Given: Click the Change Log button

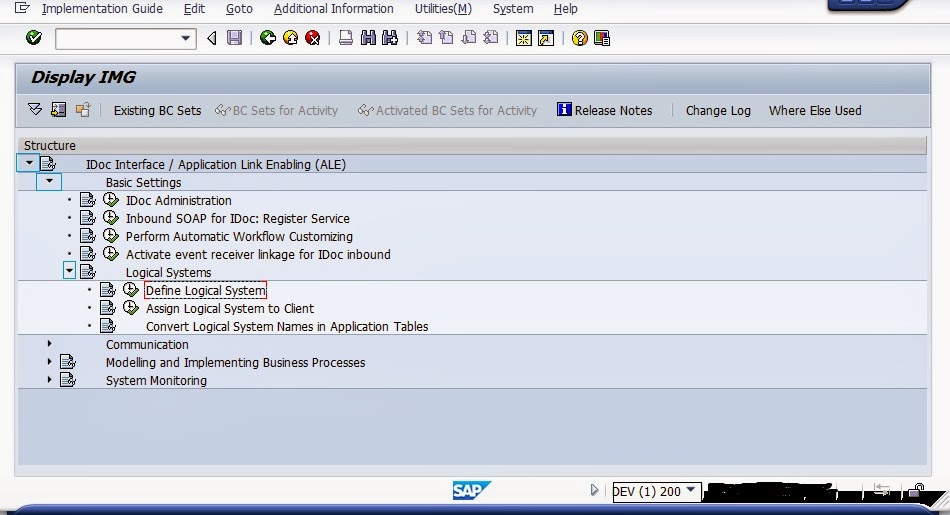Looking at the screenshot, I should pos(718,110).
